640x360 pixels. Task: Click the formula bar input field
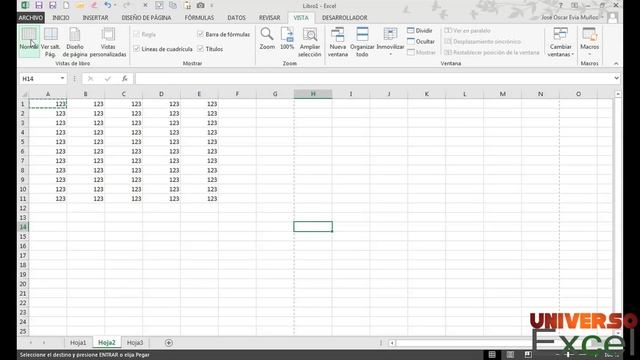373,78
